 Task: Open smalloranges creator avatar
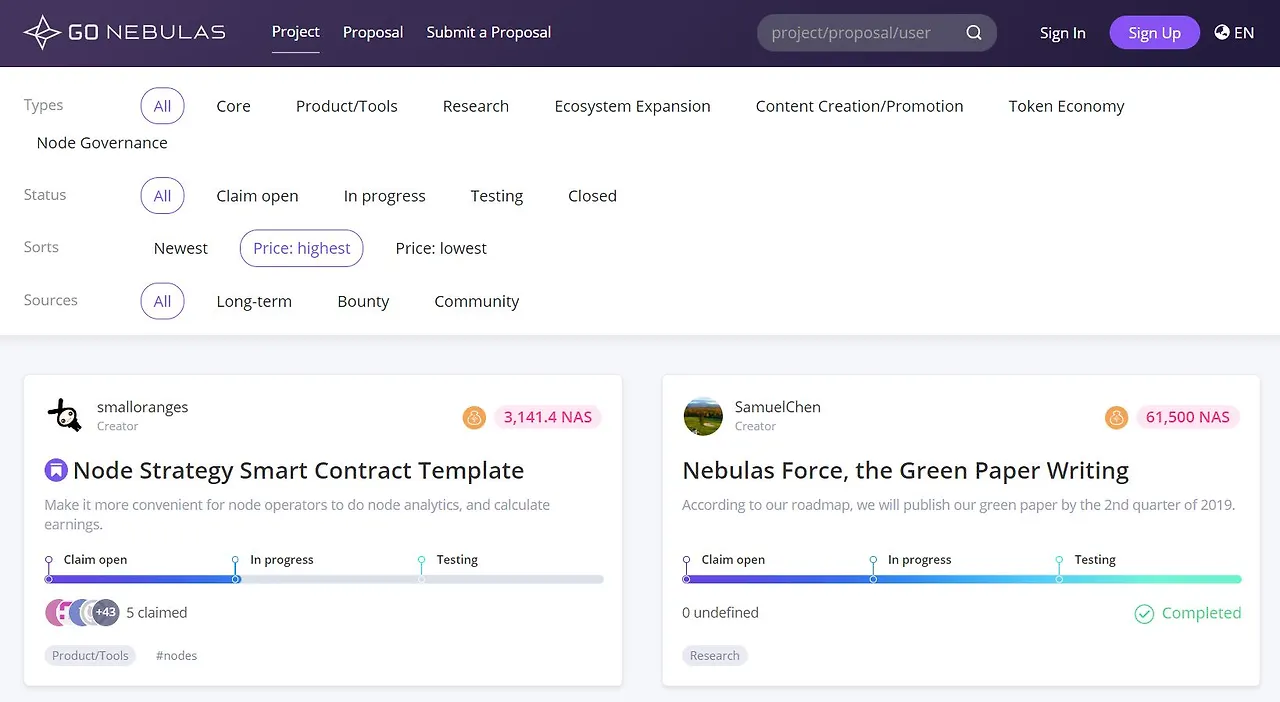click(x=64, y=416)
